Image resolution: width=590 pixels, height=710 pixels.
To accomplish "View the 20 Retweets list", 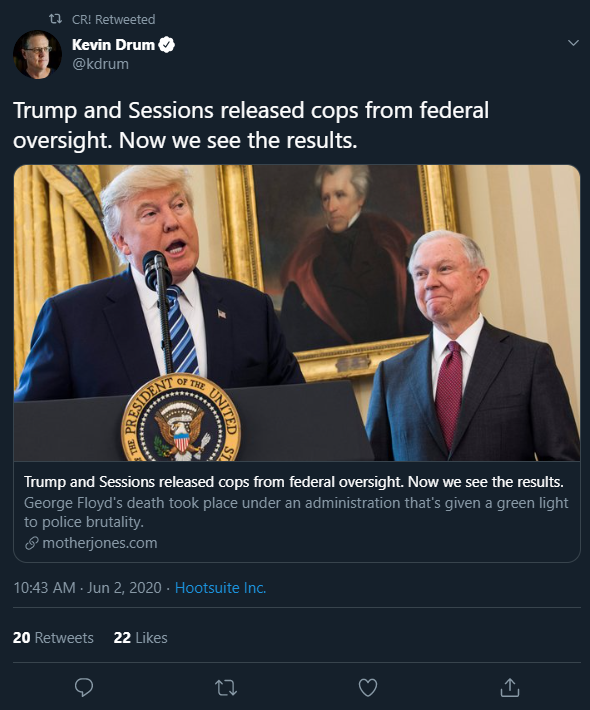I will (x=53, y=638).
